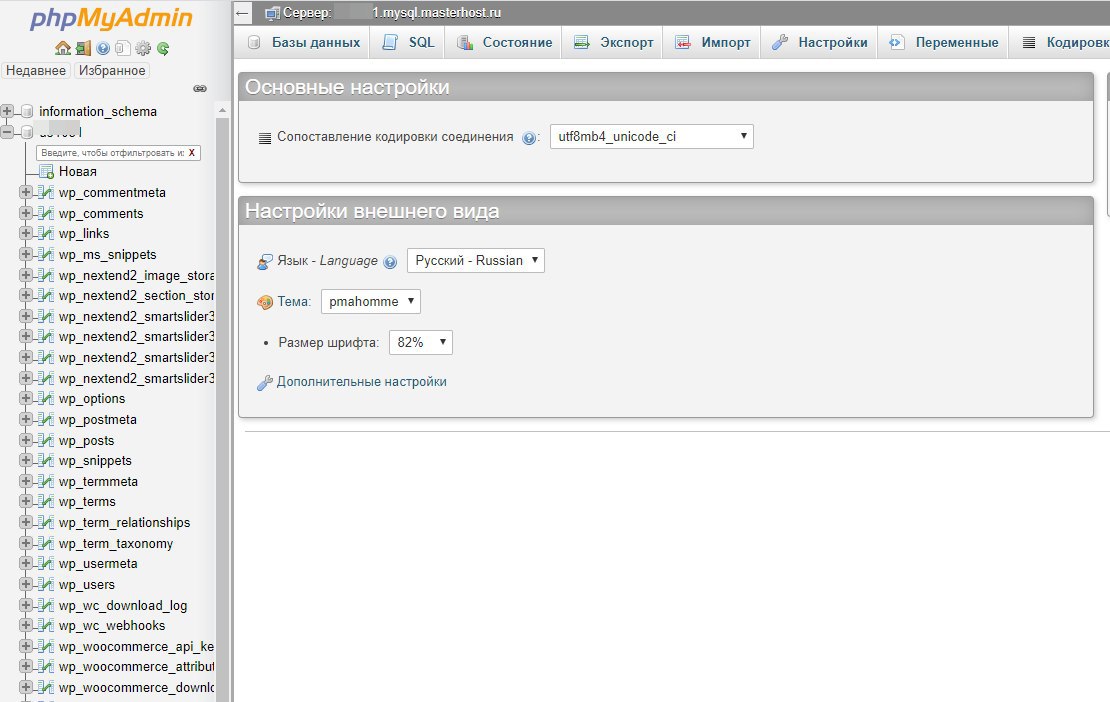Expand the wp_ms_snippets table node
The height and width of the screenshot is (702, 1110).
tap(25, 254)
